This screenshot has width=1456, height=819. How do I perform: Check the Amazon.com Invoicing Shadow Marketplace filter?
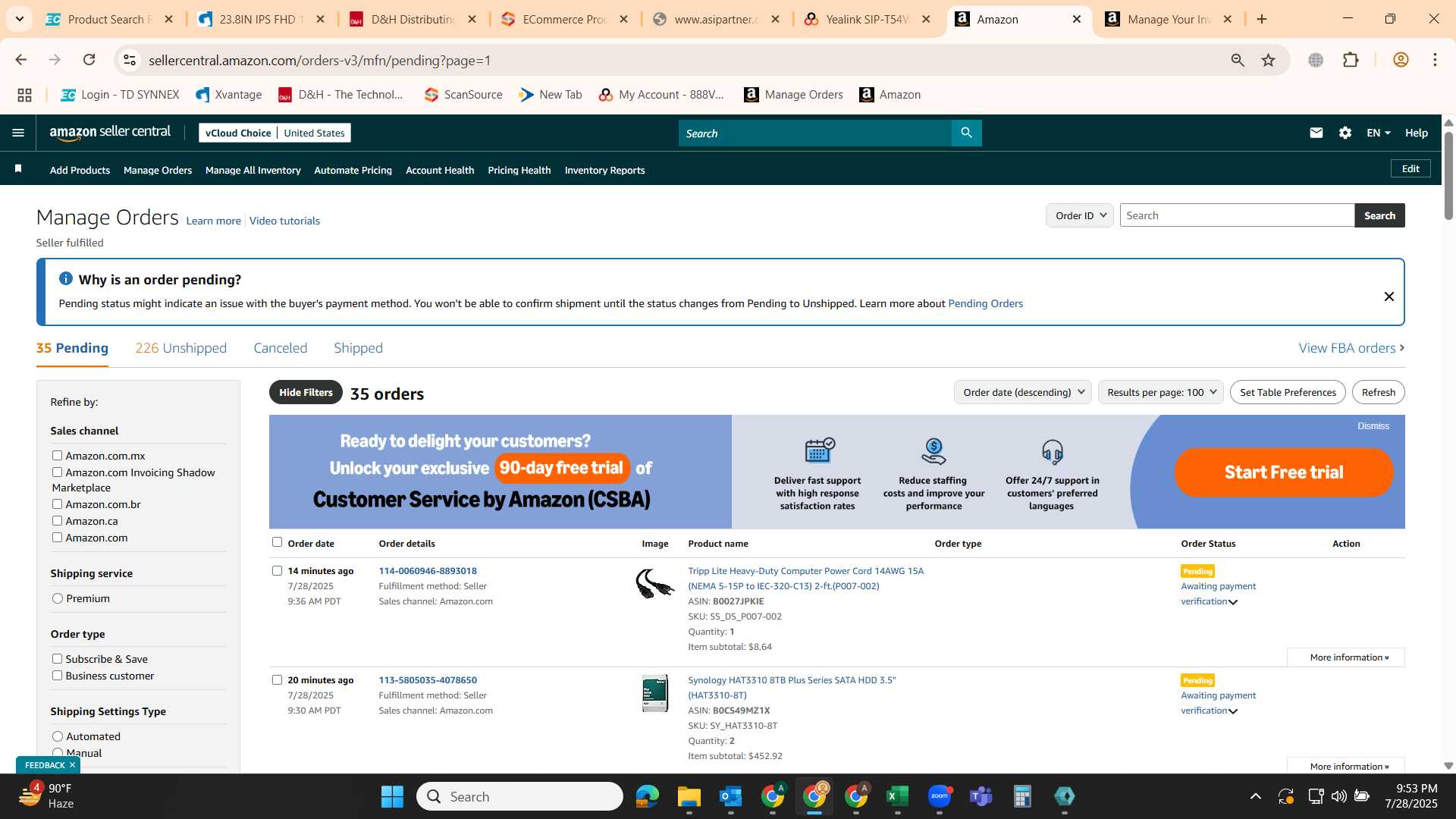tap(57, 472)
